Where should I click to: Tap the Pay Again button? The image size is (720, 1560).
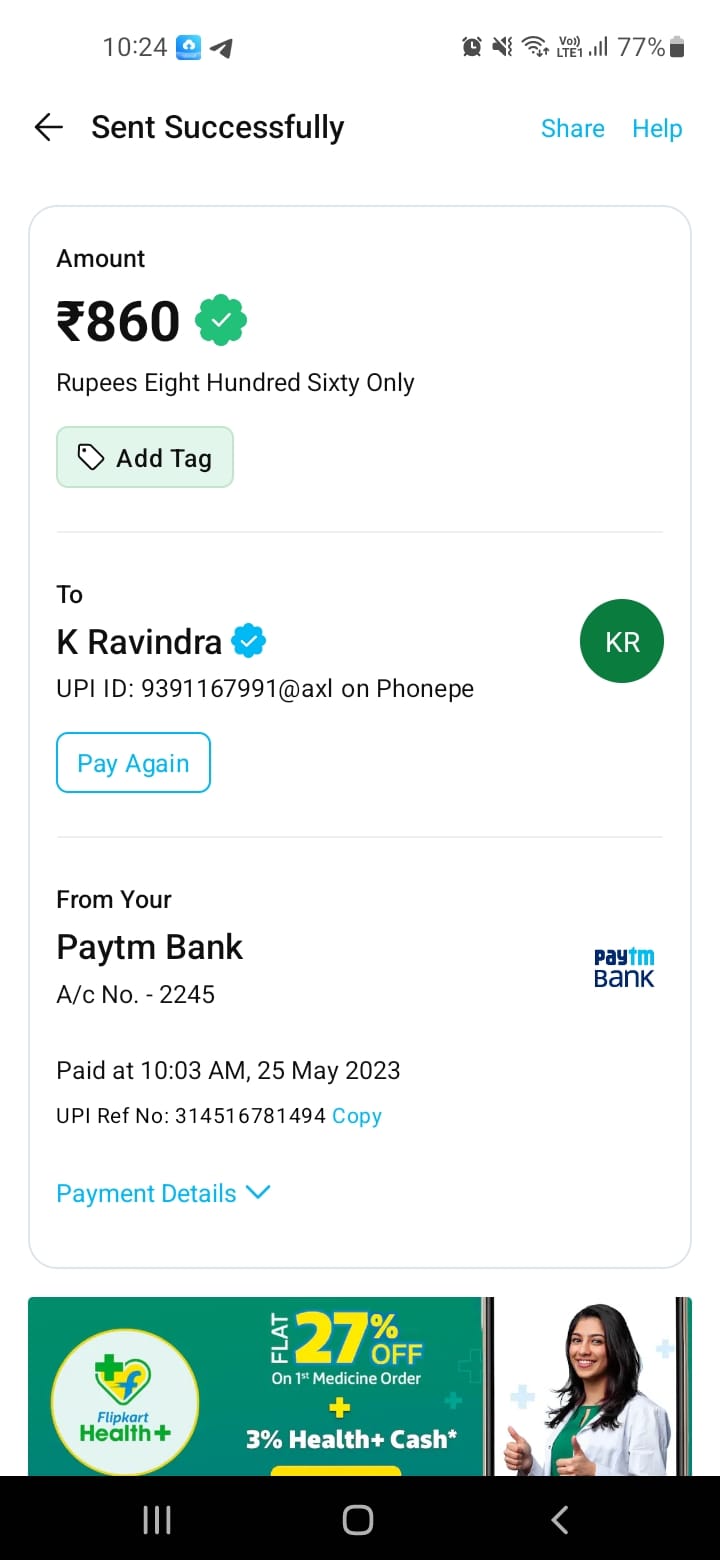click(x=133, y=763)
